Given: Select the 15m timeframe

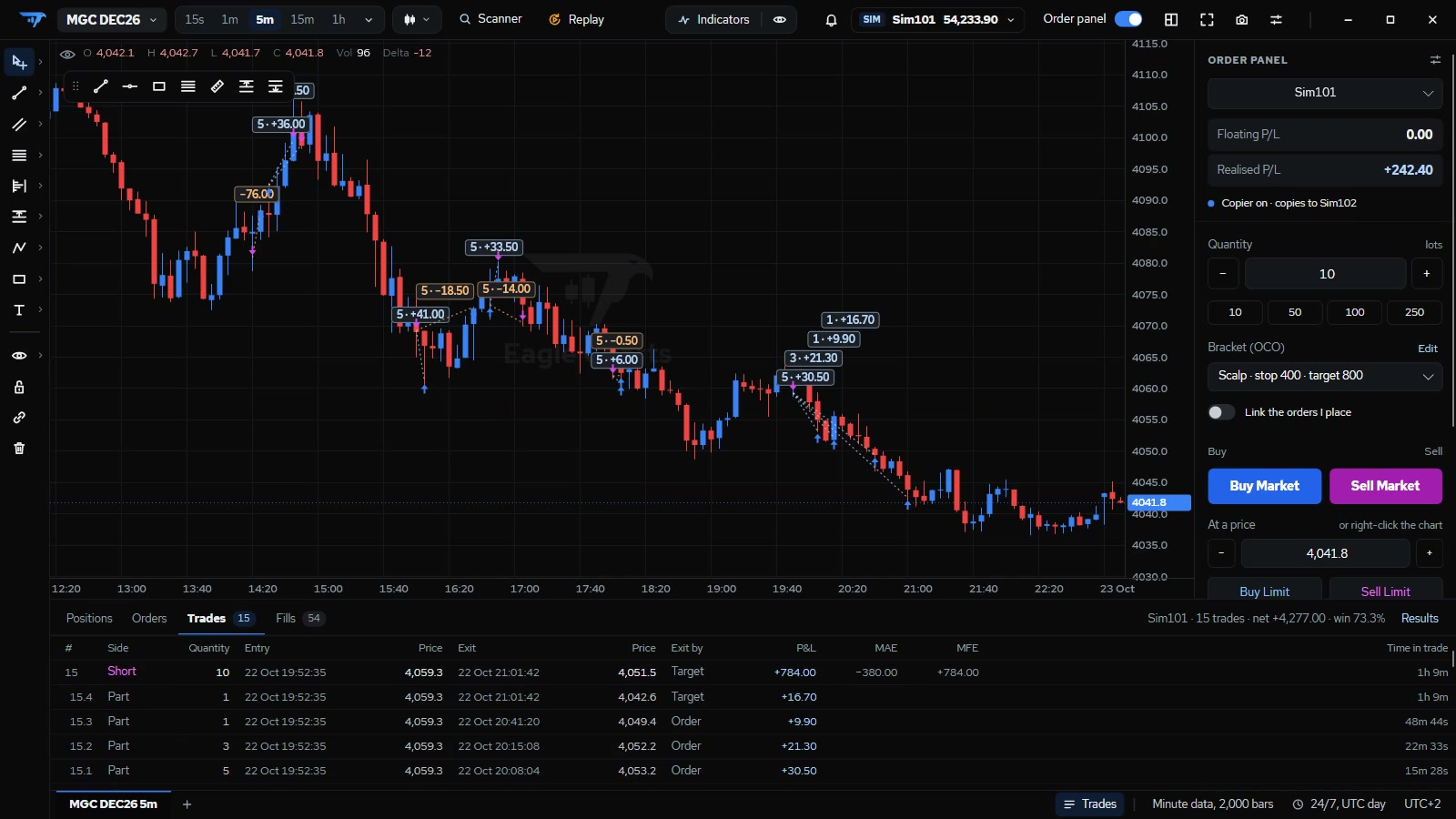Looking at the screenshot, I should (x=302, y=19).
